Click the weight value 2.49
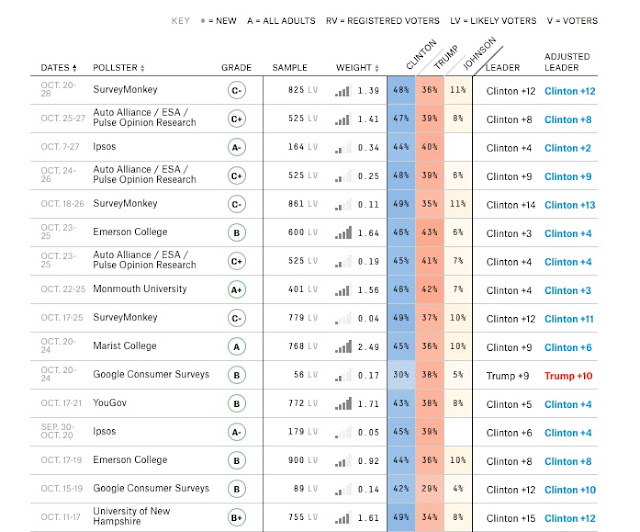Viewport: 640px width, 532px height. pos(368,347)
